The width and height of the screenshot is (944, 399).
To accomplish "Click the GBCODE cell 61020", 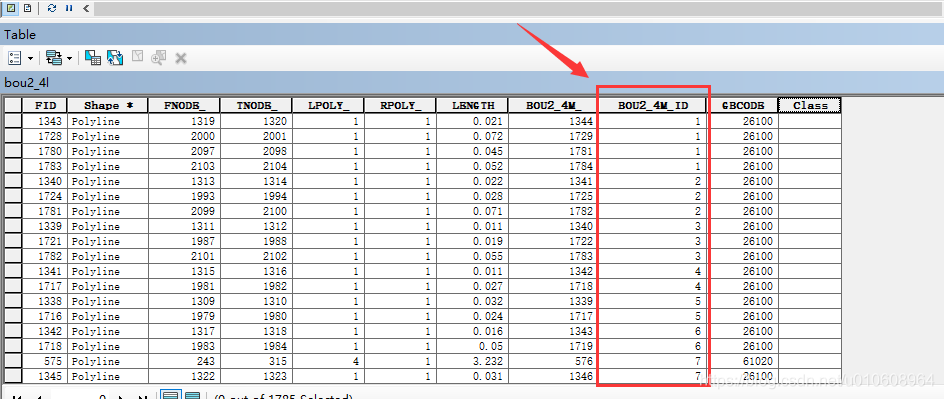I will (x=742, y=362).
